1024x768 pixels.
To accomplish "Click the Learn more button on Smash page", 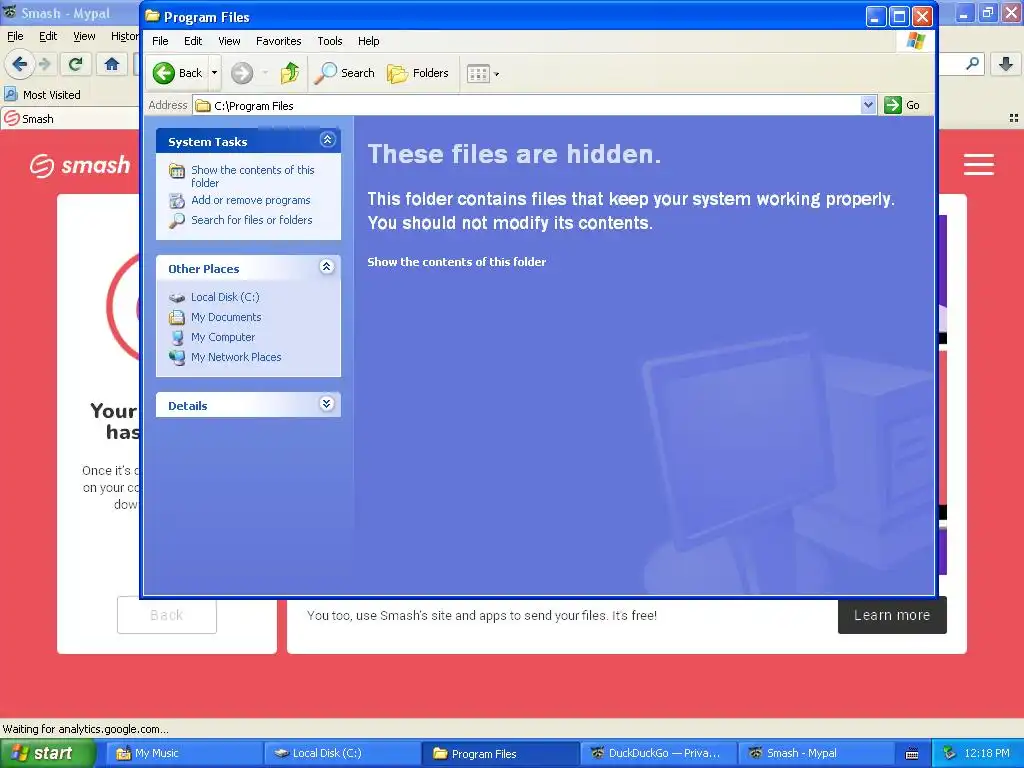I will pos(892,615).
